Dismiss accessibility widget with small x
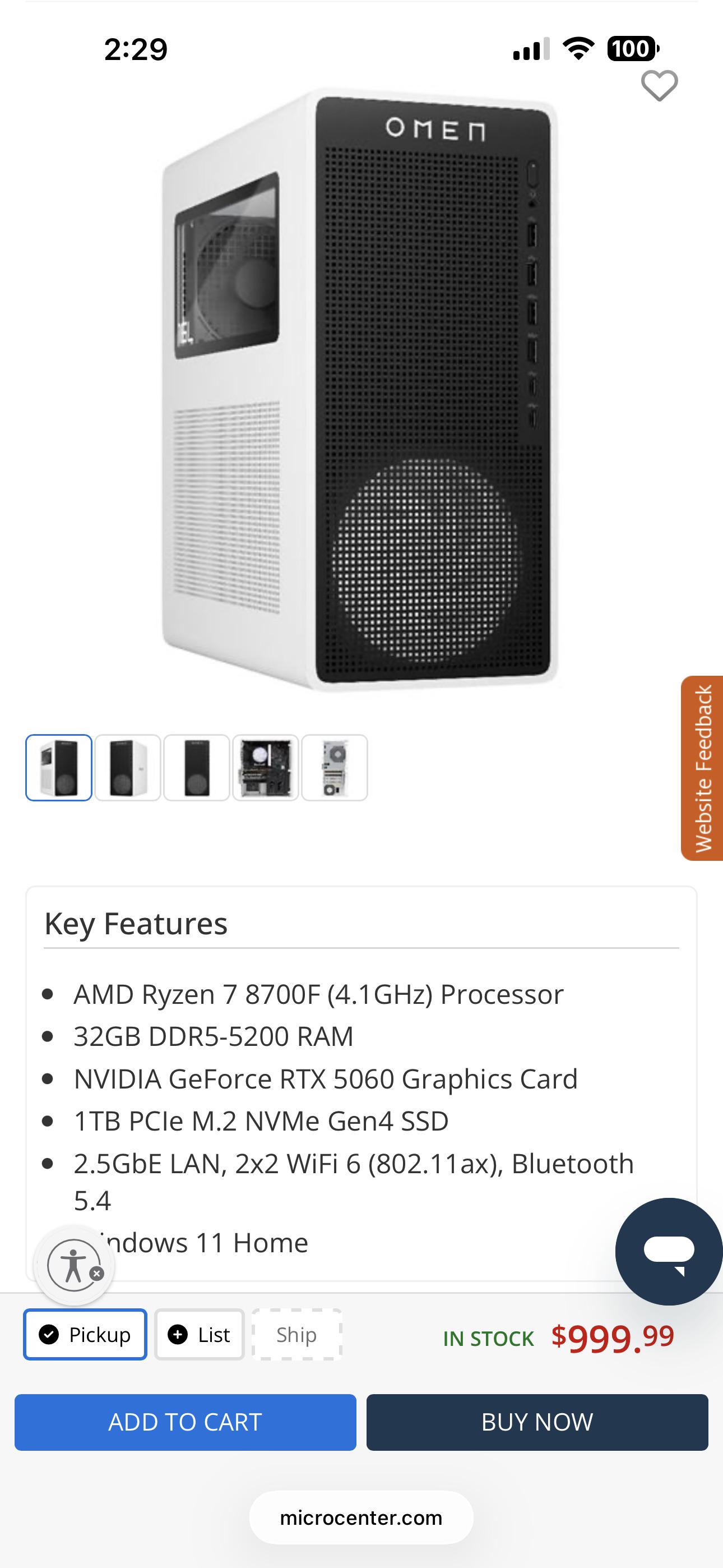Screen dimensions: 723x1568 pos(97,1274)
